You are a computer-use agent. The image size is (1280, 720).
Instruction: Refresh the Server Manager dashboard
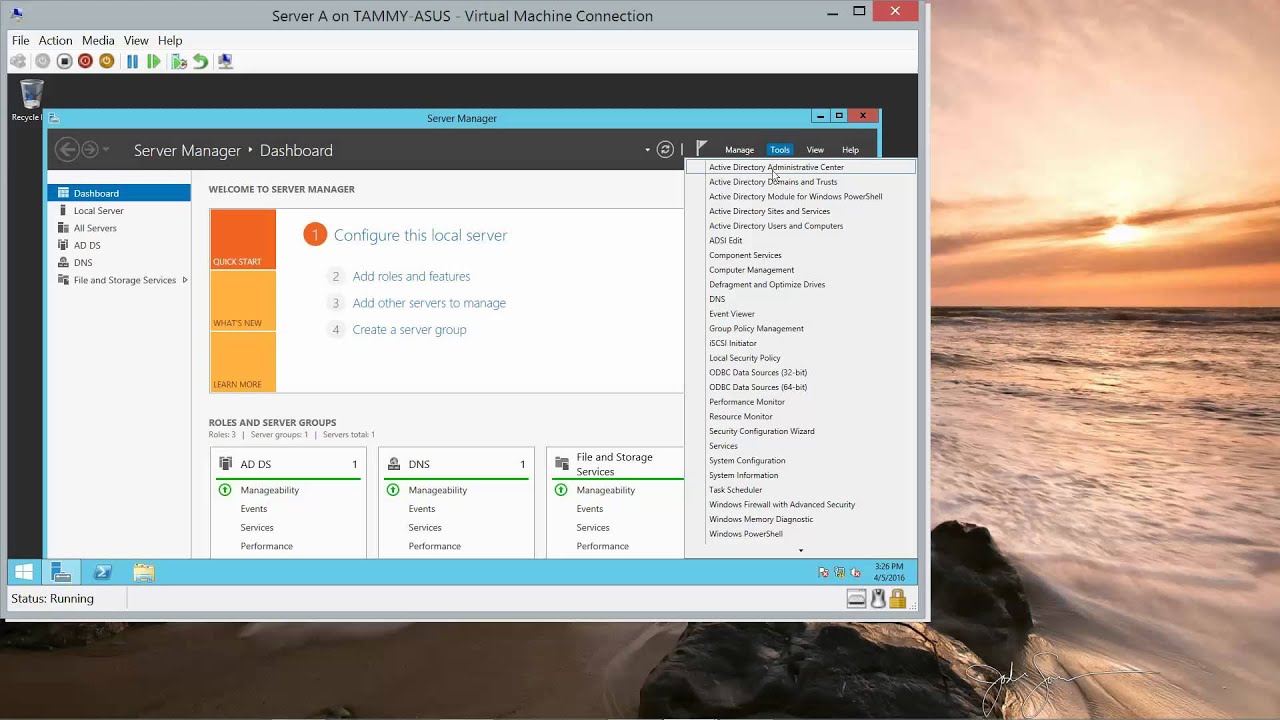pyautogui.click(x=665, y=150)
